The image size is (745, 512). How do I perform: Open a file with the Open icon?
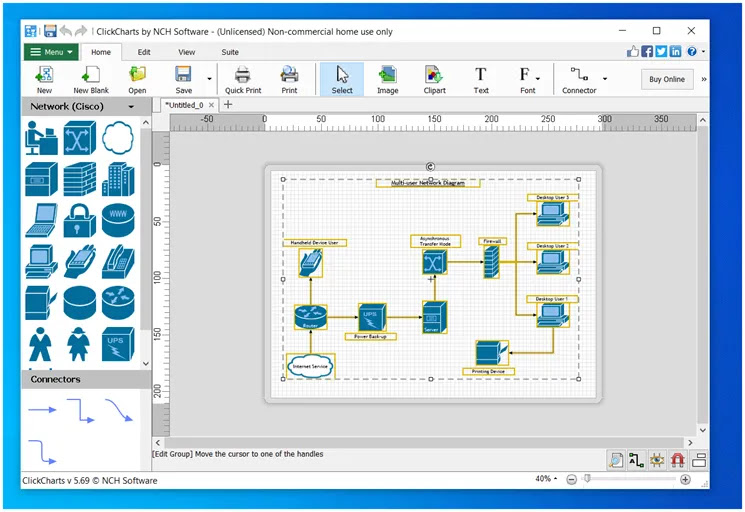click(x=137, y=79)
